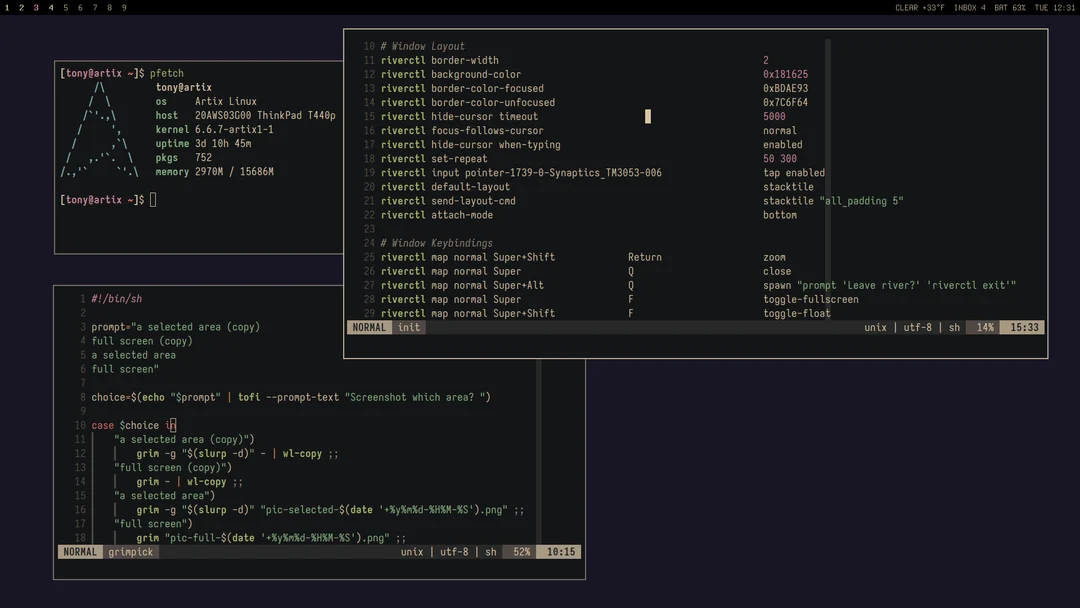Click the grimpick filename in statusline

pos(131,552)
